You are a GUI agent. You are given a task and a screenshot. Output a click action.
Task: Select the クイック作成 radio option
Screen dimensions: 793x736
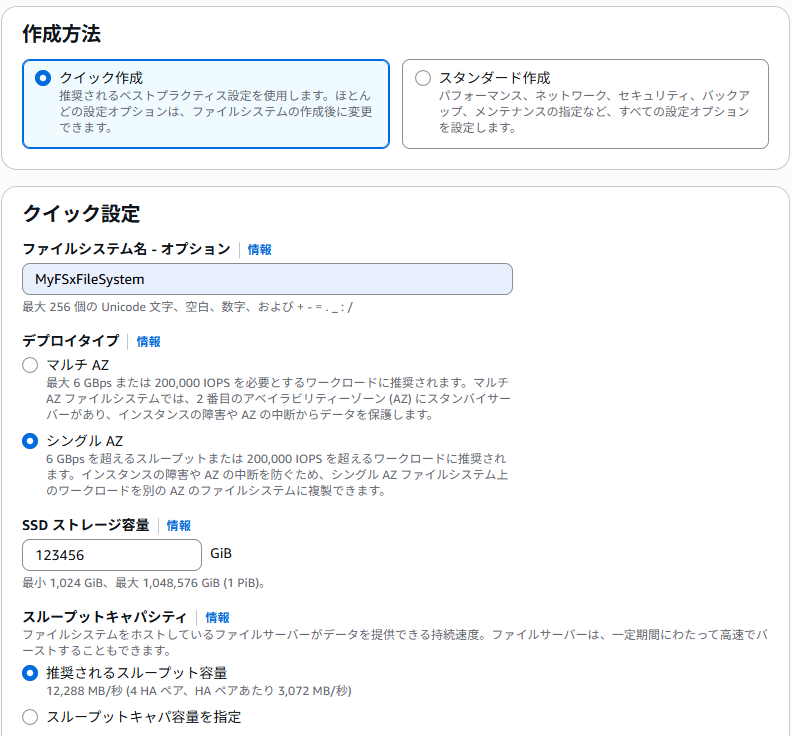(43, 78)
